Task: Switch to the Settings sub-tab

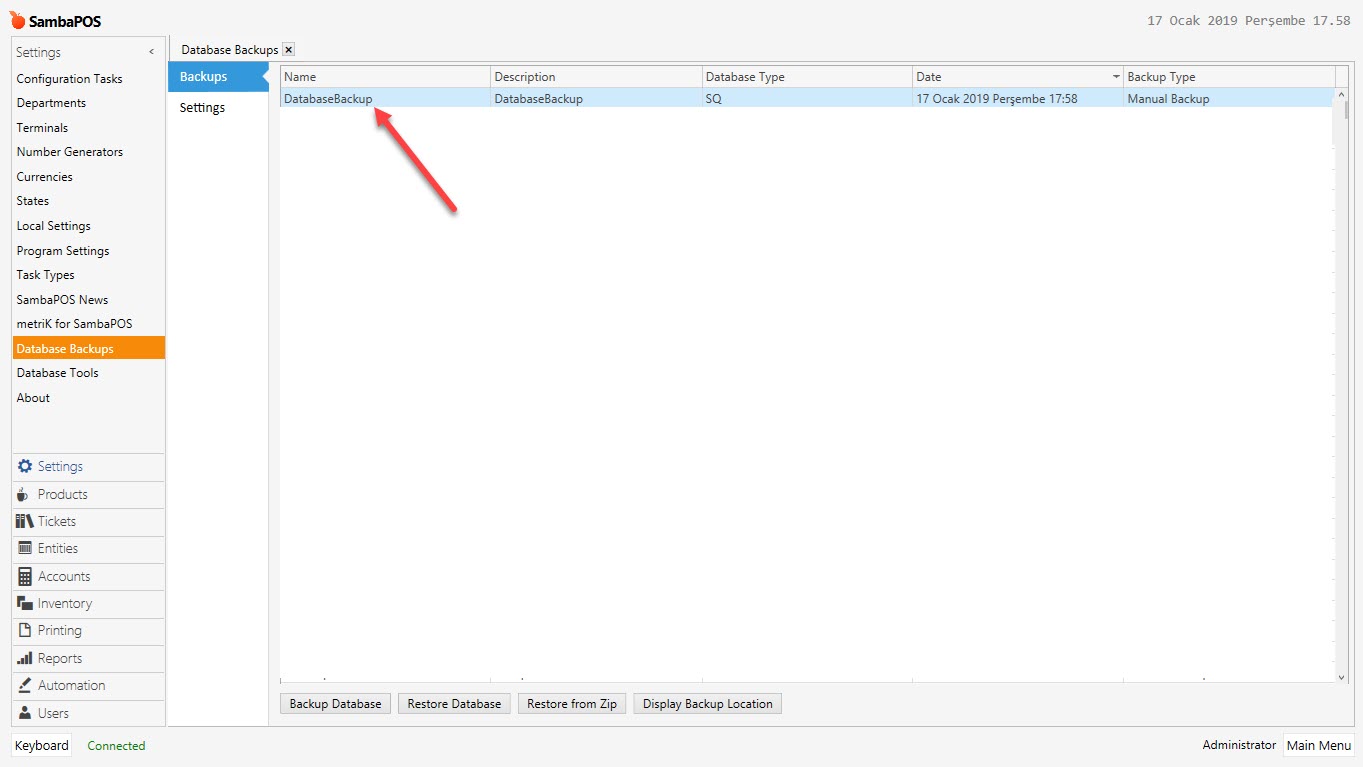Action: [202, 107]
